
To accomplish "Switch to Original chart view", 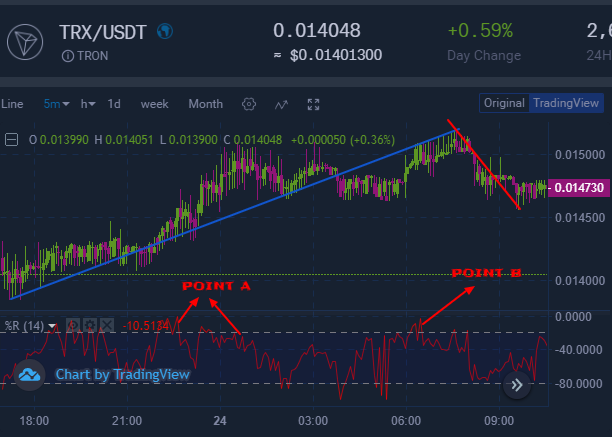I will pos(504,103).
